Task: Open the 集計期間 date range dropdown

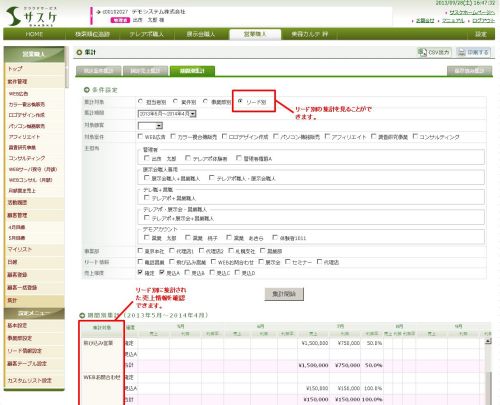Action: tap(167, 114)
